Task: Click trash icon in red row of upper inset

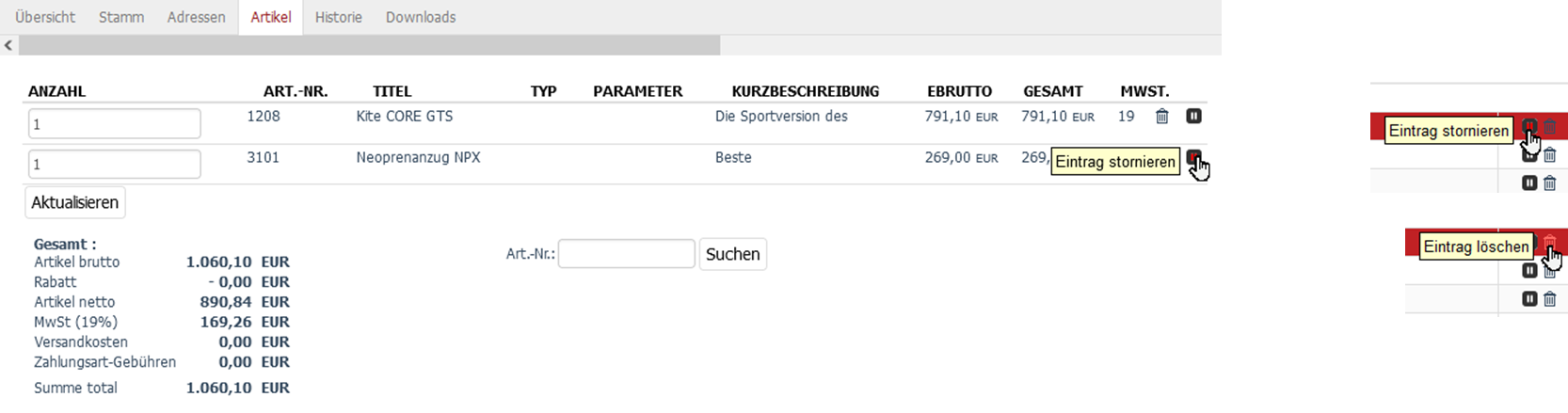Action: (1550, 127)
